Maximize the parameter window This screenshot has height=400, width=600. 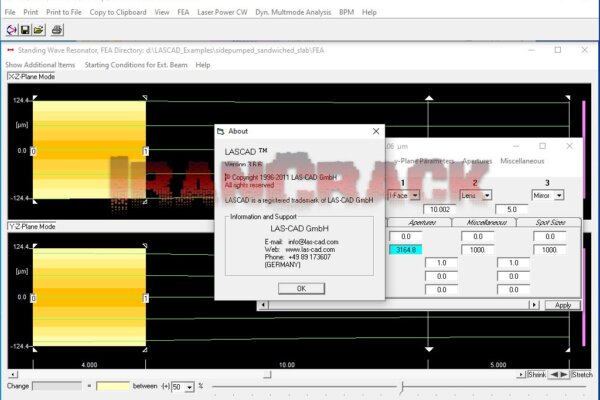(543, 146)
